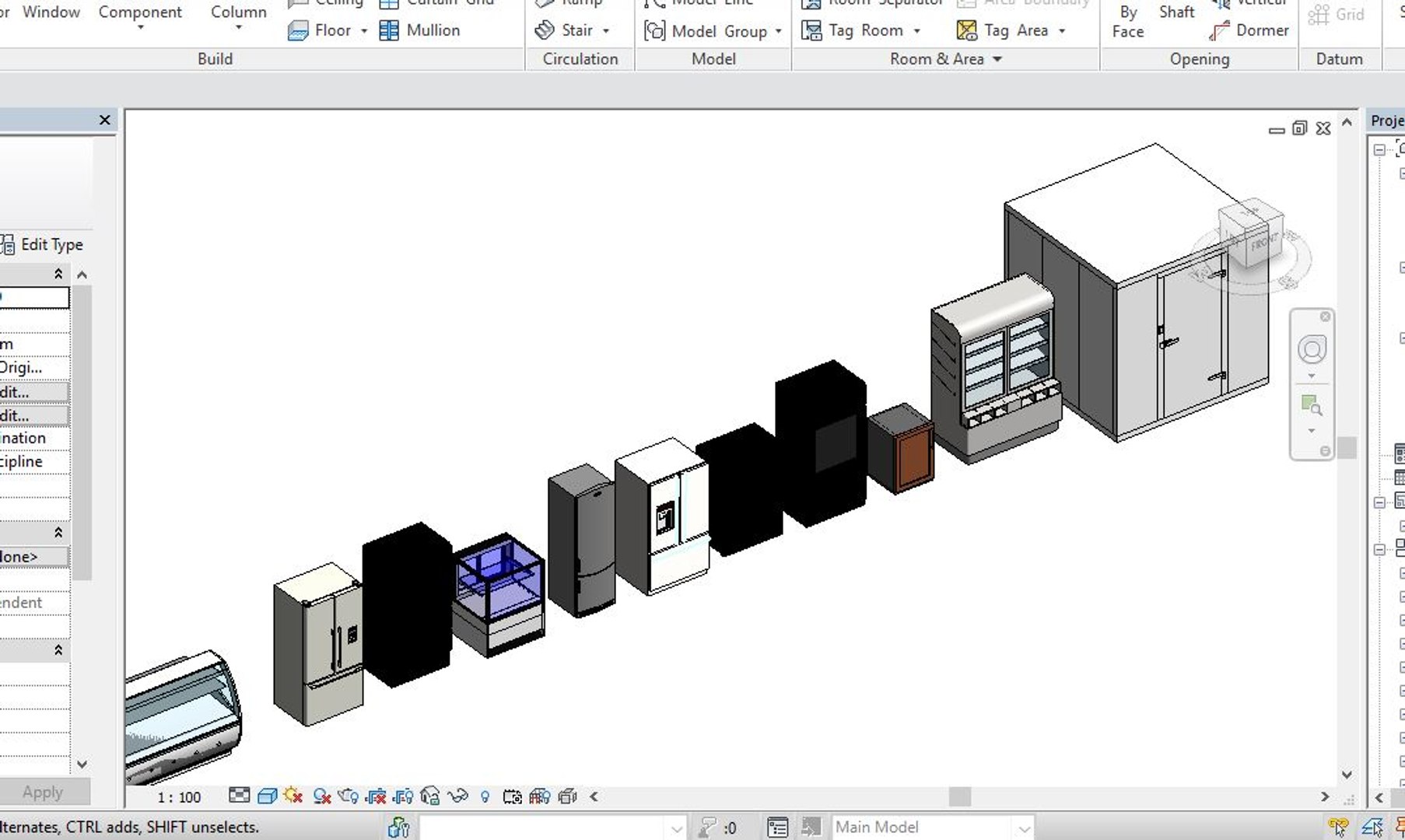Viewport: 1405px width, 840px height.
Task: Click the 3D view horizontal scrollbar thumb
Action: (960, 796)
